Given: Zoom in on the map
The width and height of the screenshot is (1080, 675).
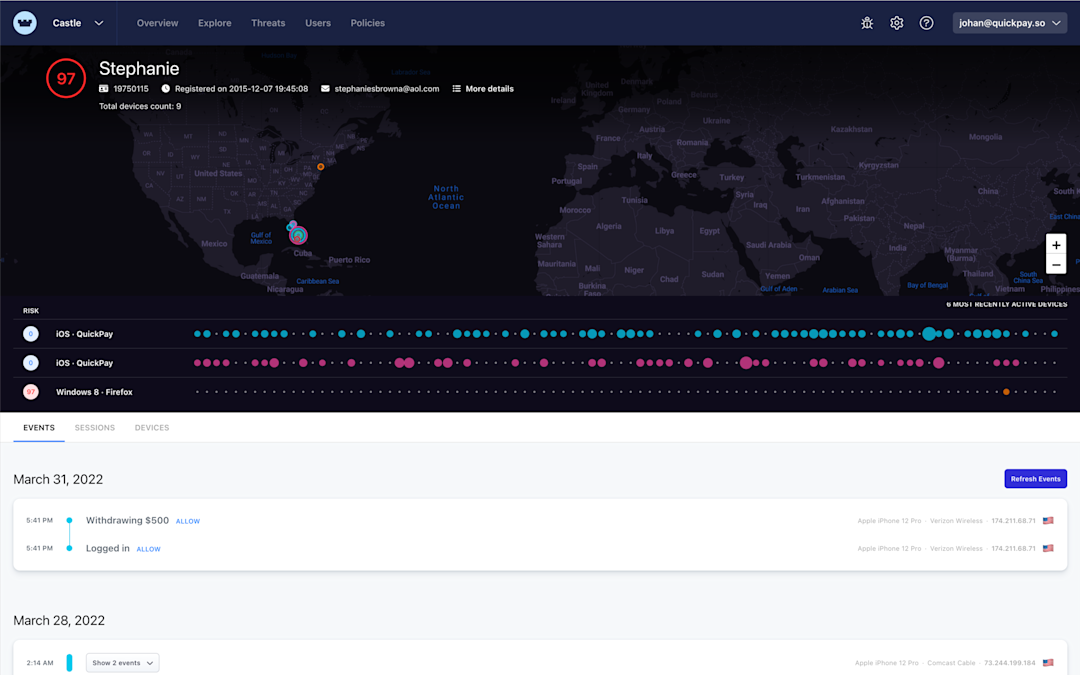Looking at the screenshot, I should pos(1056,245).
